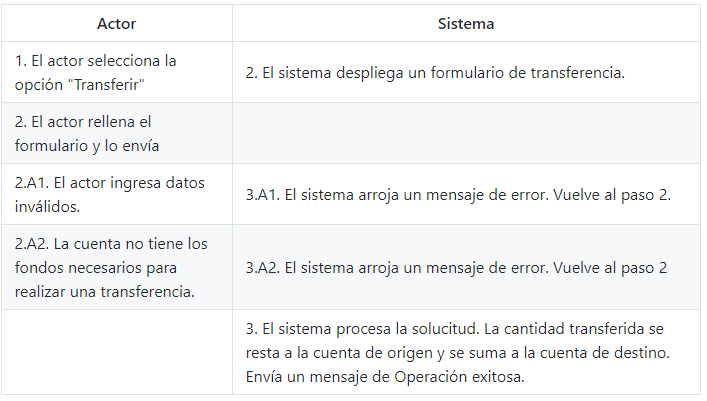Click the text "Operación exitosa" in the last row

458,376
